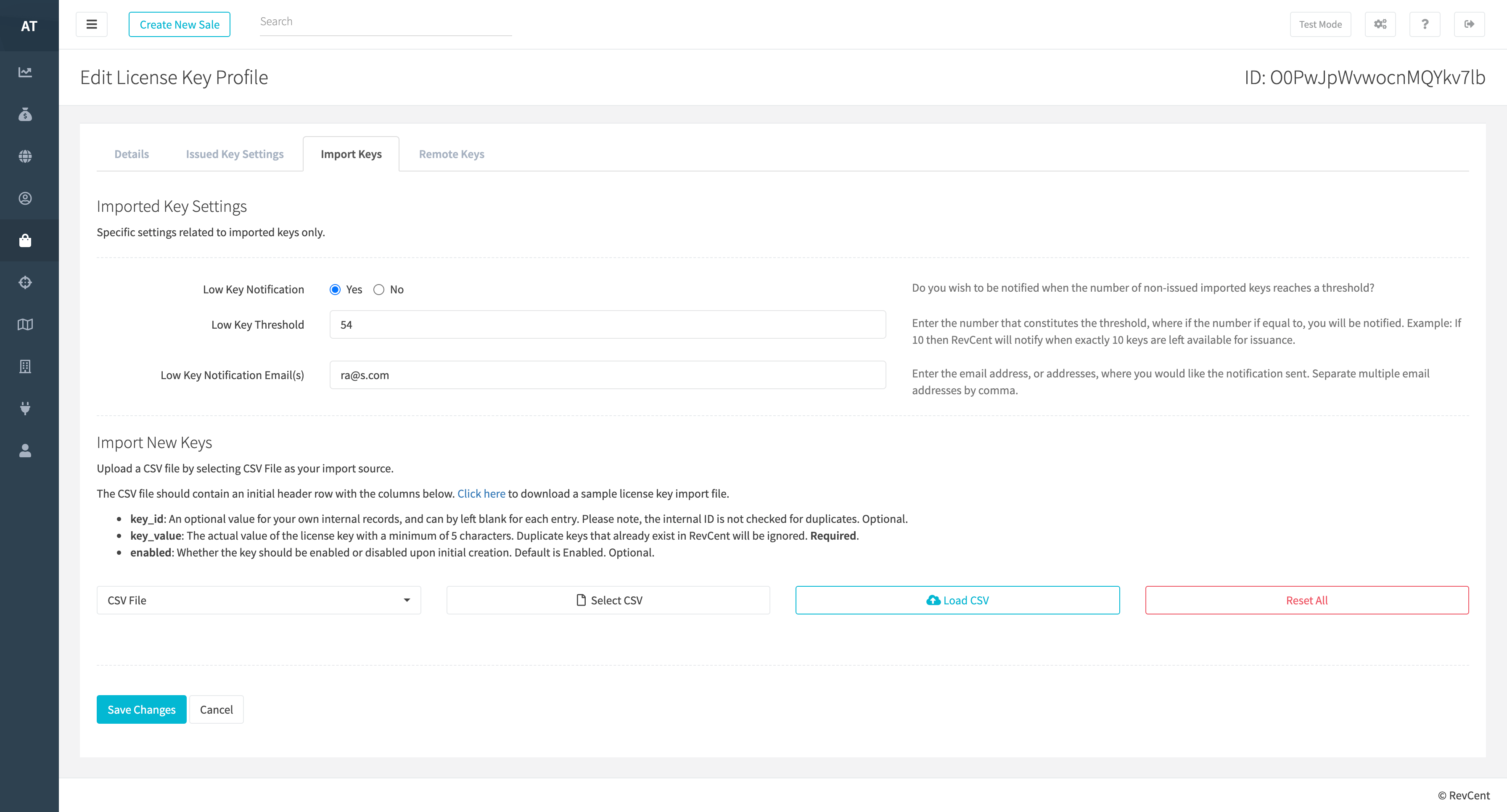Switch to the Issued Key Settings tab
1507x812 pixels.
[235, 154]
